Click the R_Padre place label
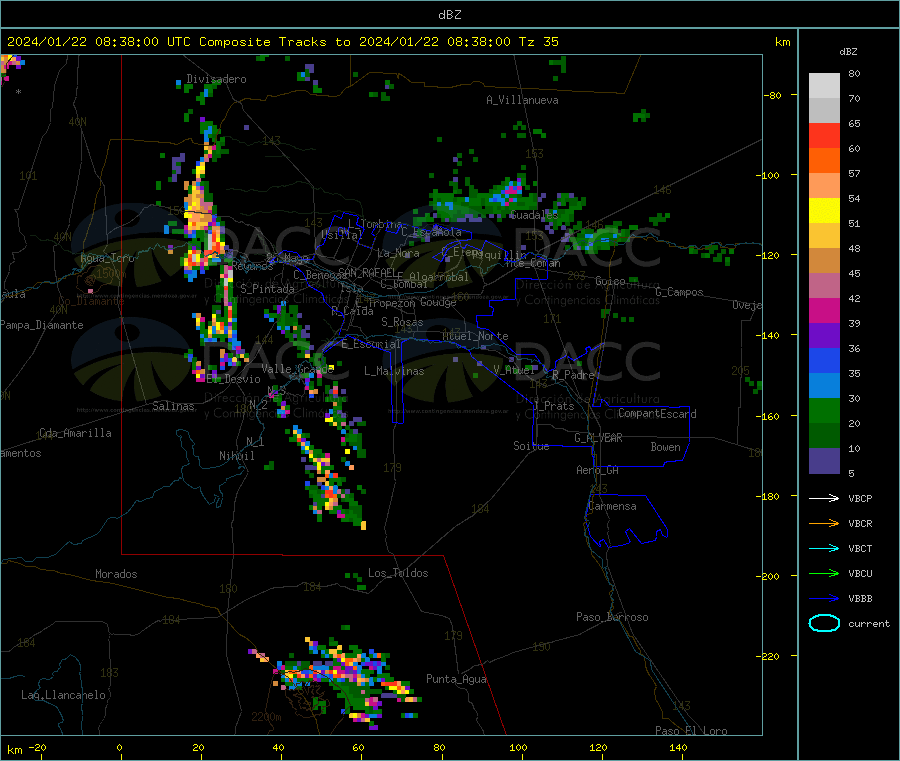This screenshot has width=900, height=761. click(x=573, y=375)
